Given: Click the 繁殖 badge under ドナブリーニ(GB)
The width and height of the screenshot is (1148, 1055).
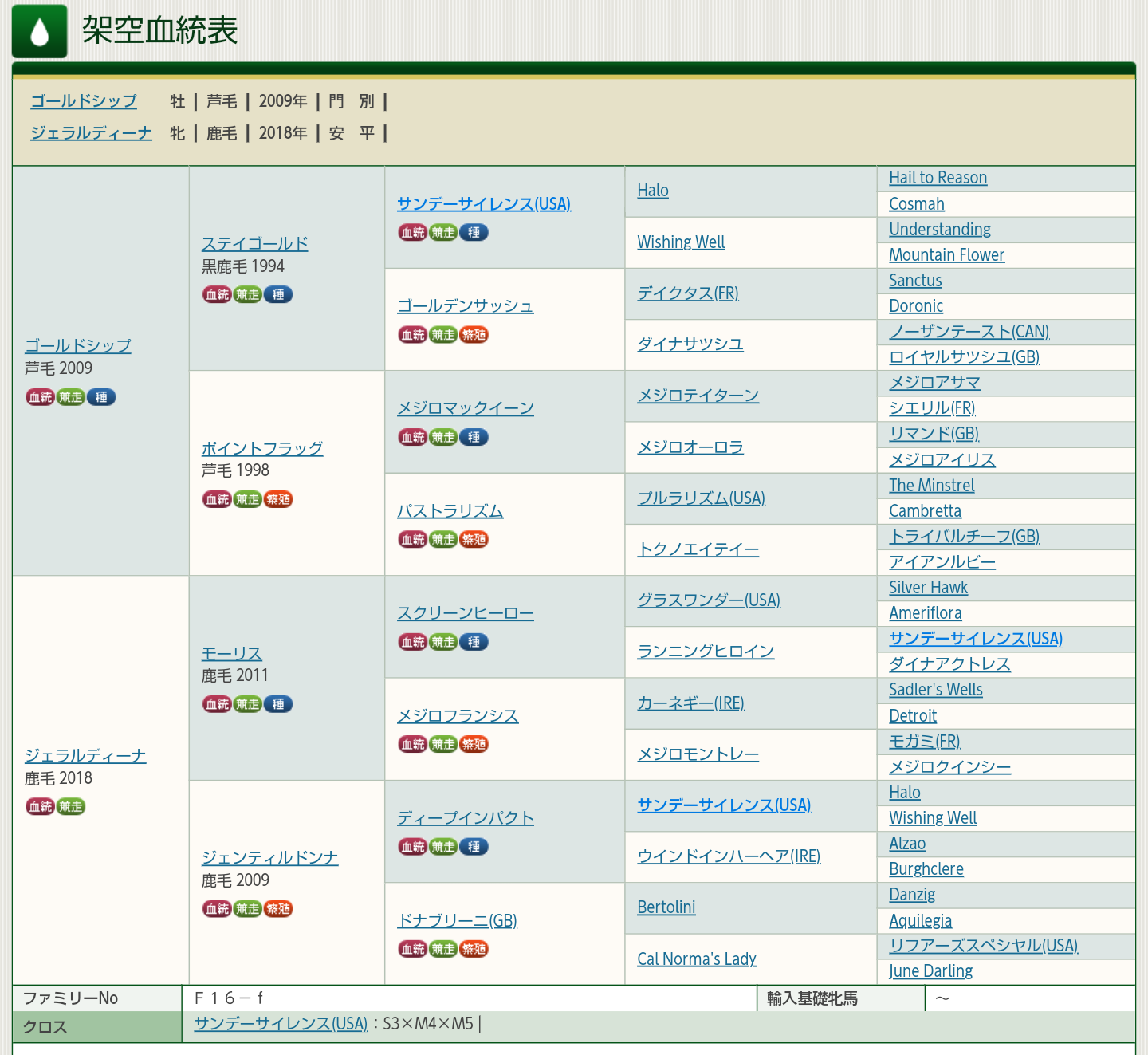Looking at the screenshot, I should tap(474, 949).
